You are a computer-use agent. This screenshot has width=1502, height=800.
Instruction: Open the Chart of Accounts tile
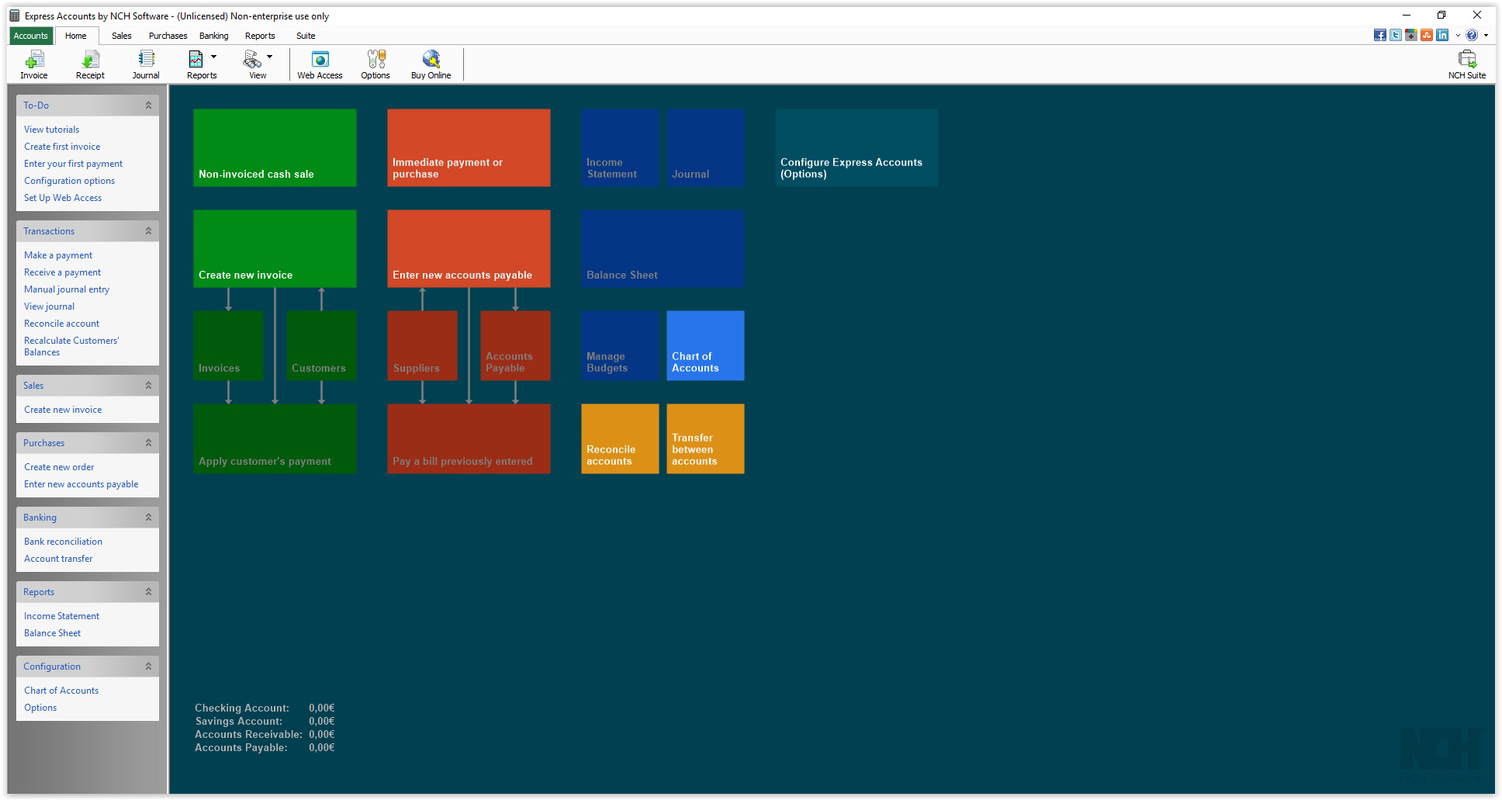(x=705, y=346)
